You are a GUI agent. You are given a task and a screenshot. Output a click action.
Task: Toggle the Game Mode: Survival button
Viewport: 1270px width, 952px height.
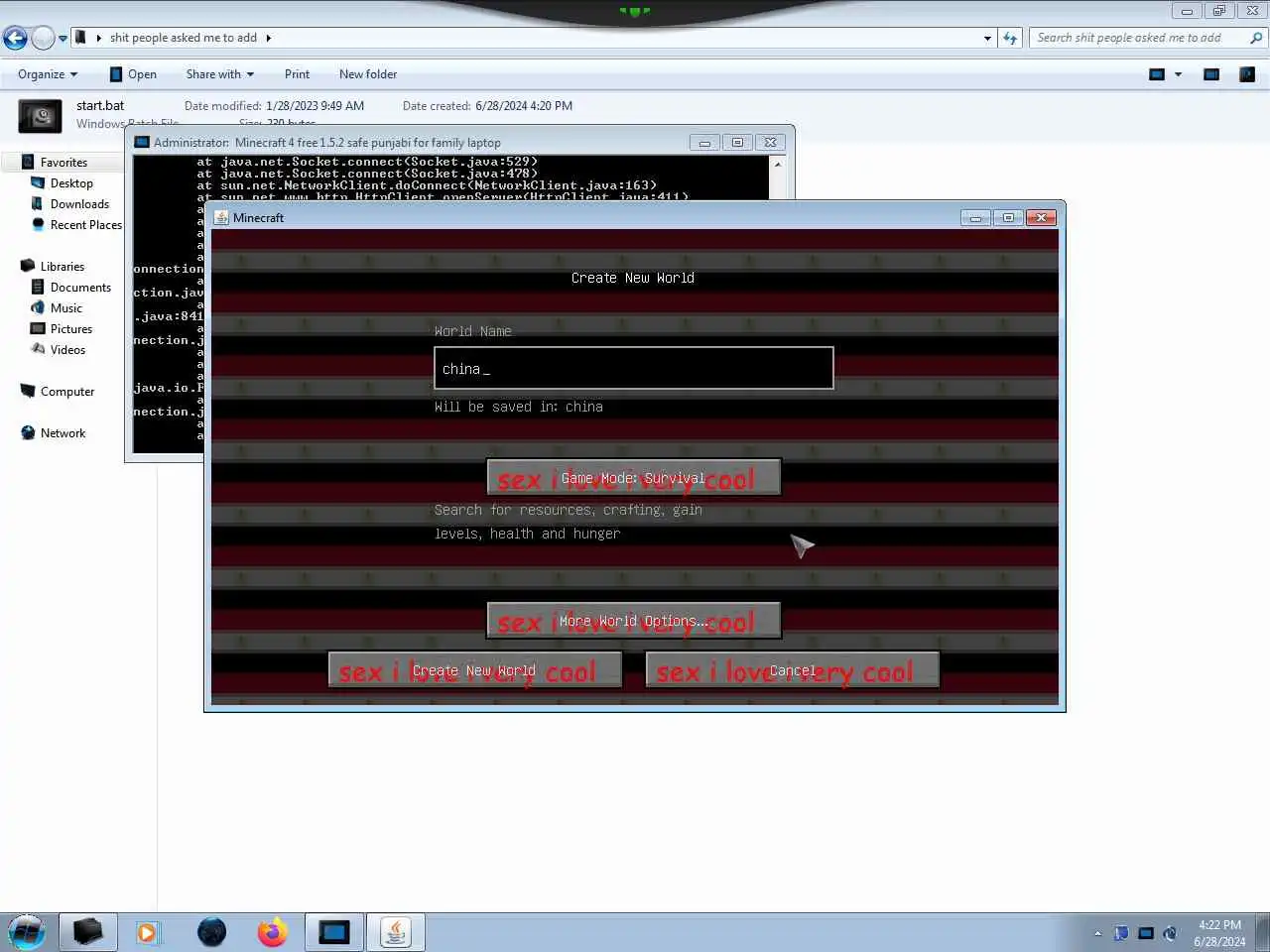coord(634,477)
